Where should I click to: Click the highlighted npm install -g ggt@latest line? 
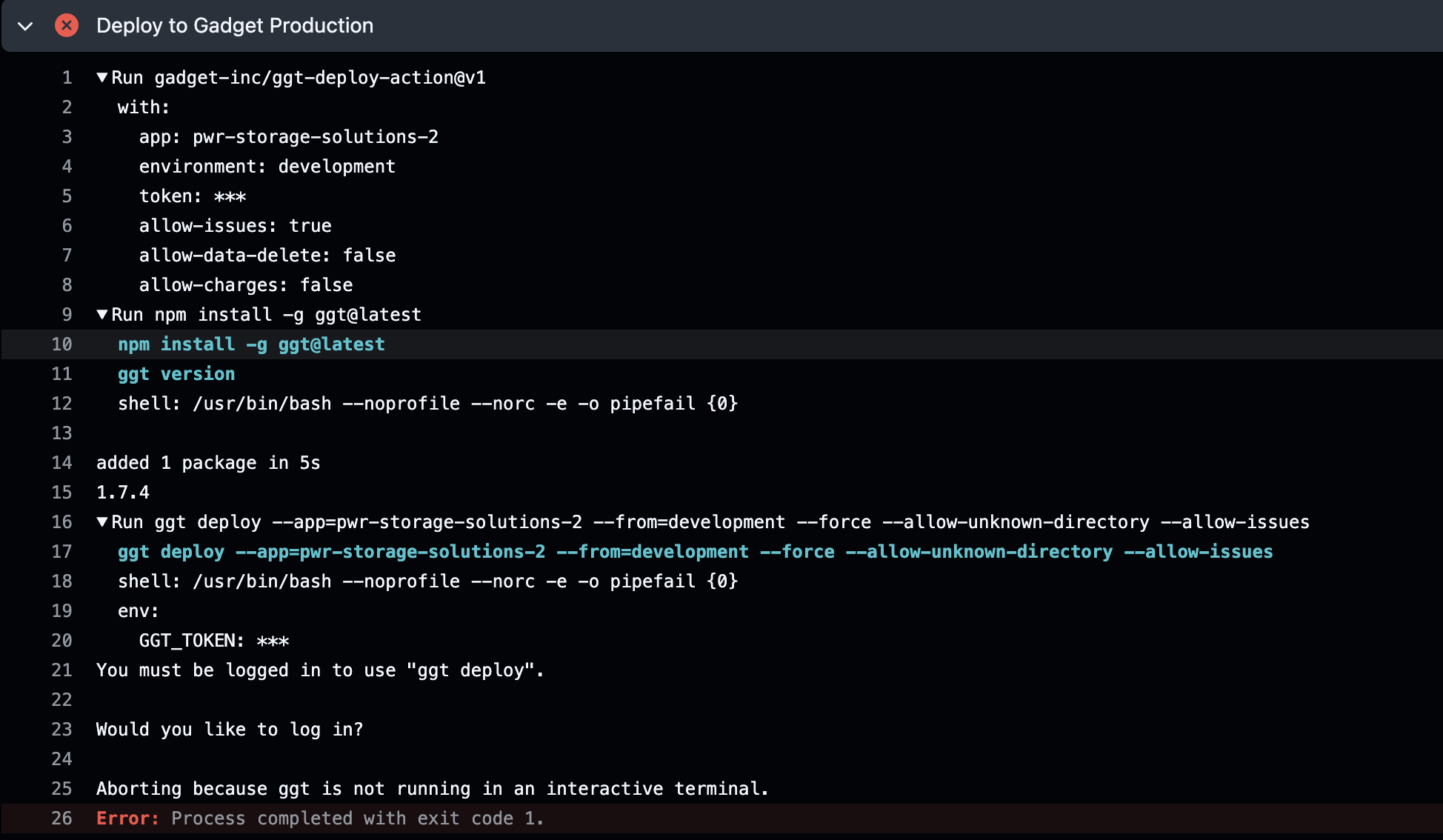coord(251,344)
